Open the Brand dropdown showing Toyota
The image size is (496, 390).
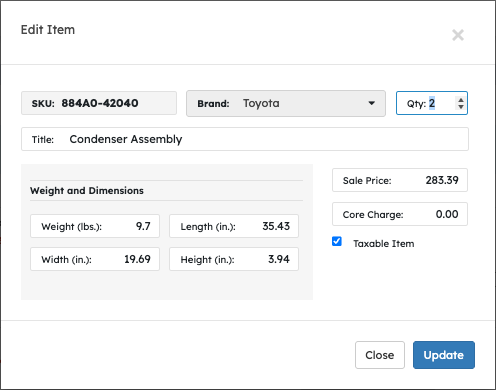286,103
